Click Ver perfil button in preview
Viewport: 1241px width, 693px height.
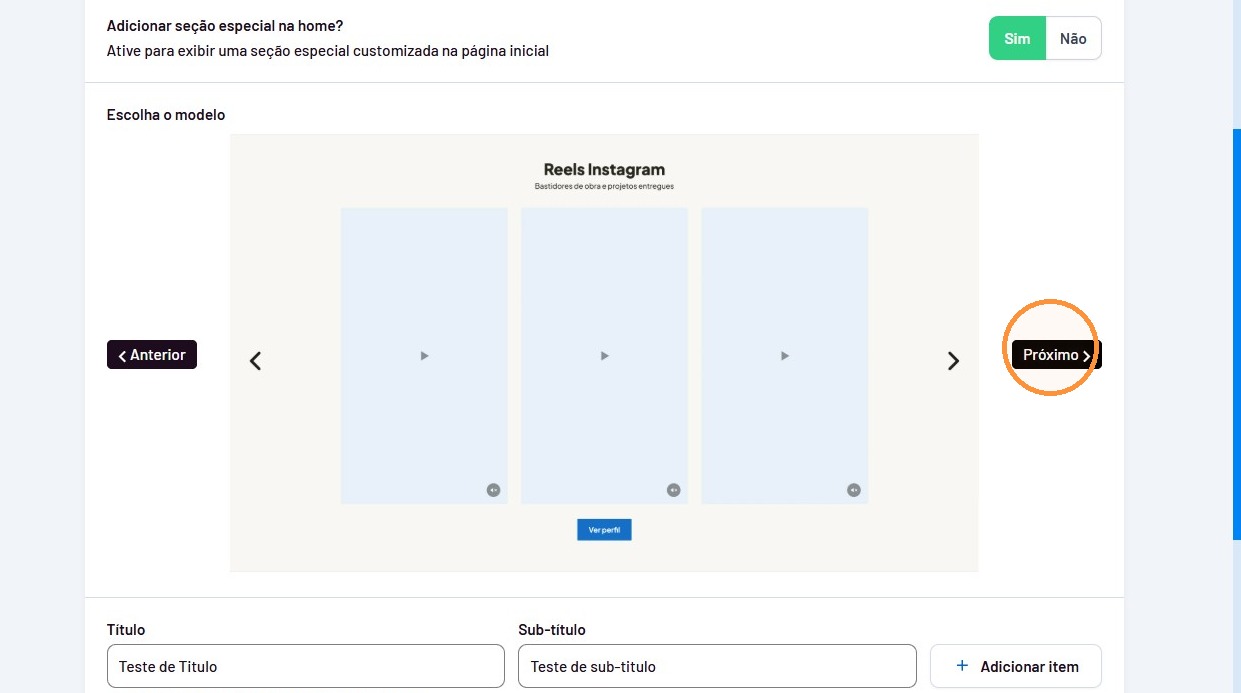tap(604, 530)
